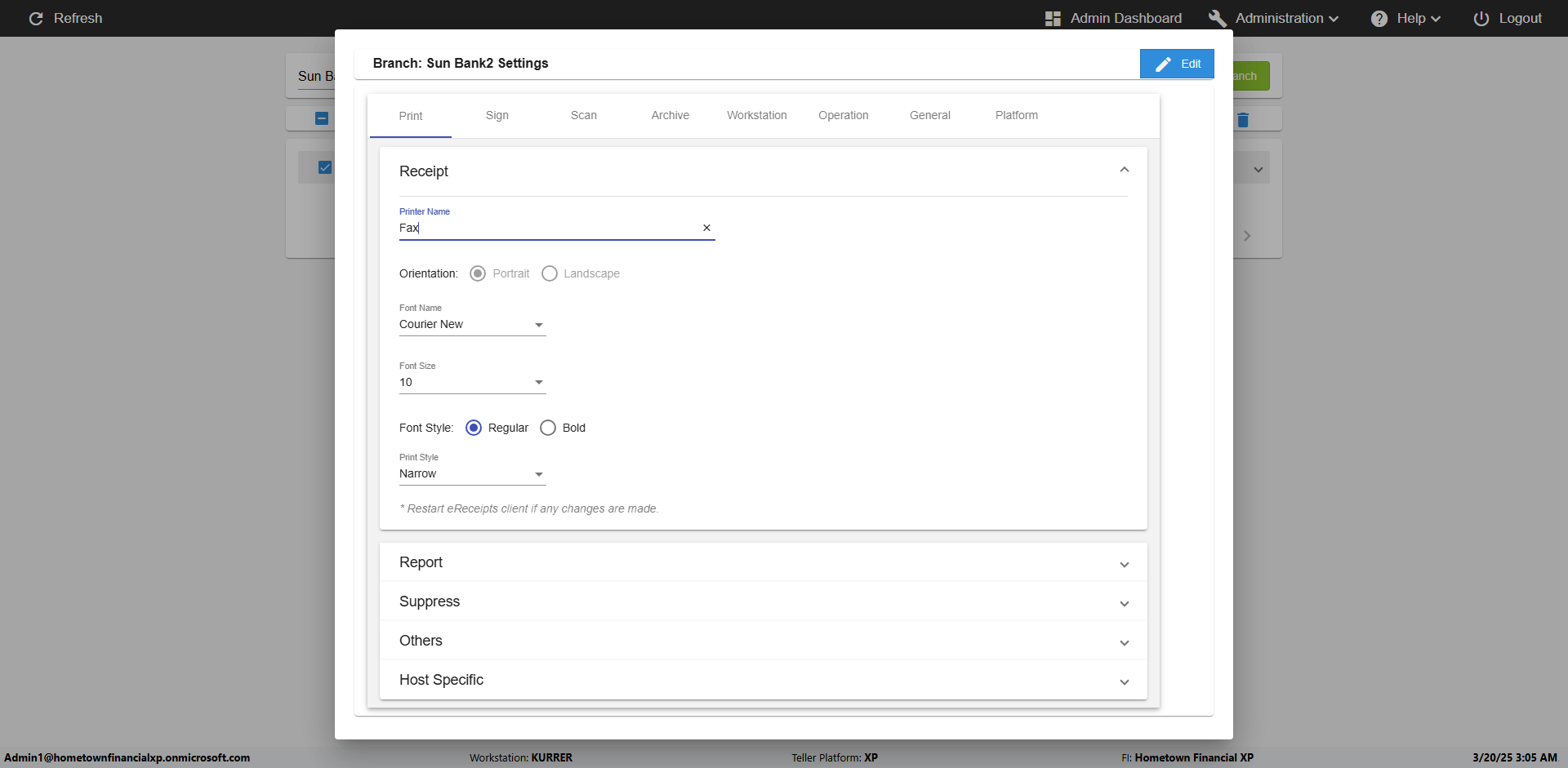Choose Landscape orientation radio button
The height and width of the screenshot is (768, 1568).
click(550, 273)
